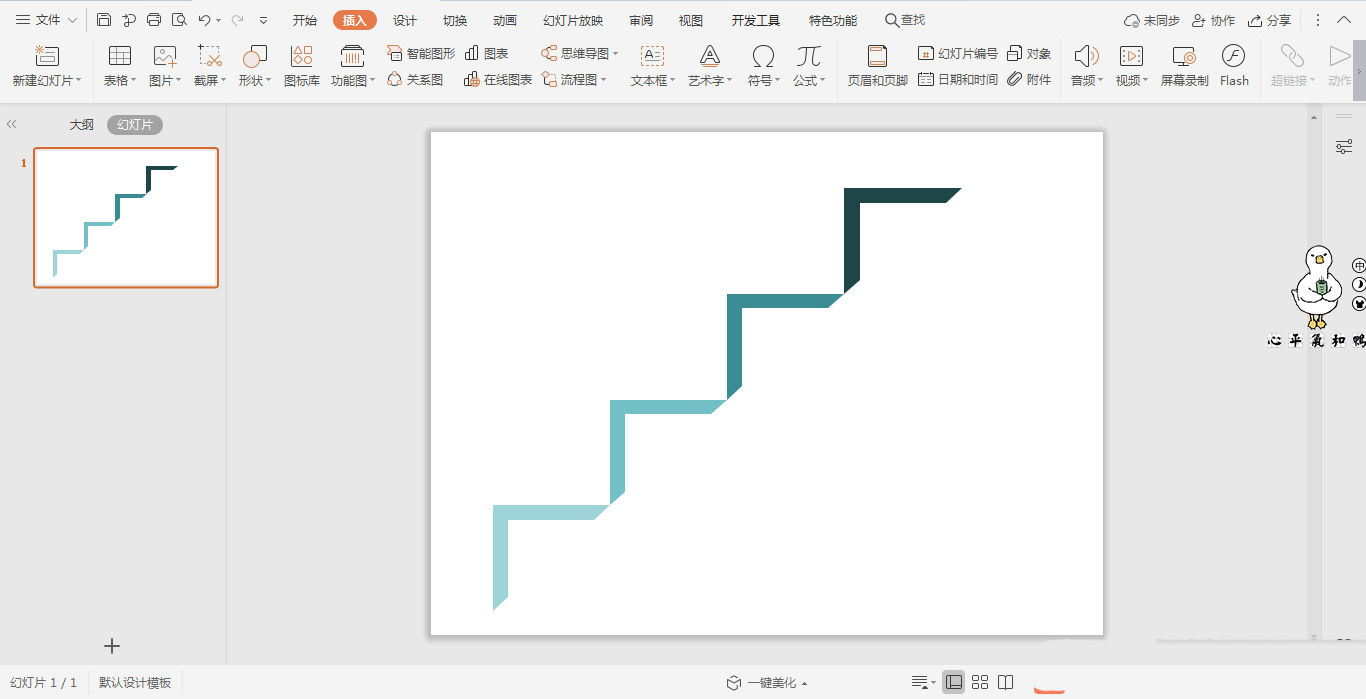Add a slide with the plus button
Image resolution: width=1366 pixels, height=699 pixels.
(x=112, y=646)
